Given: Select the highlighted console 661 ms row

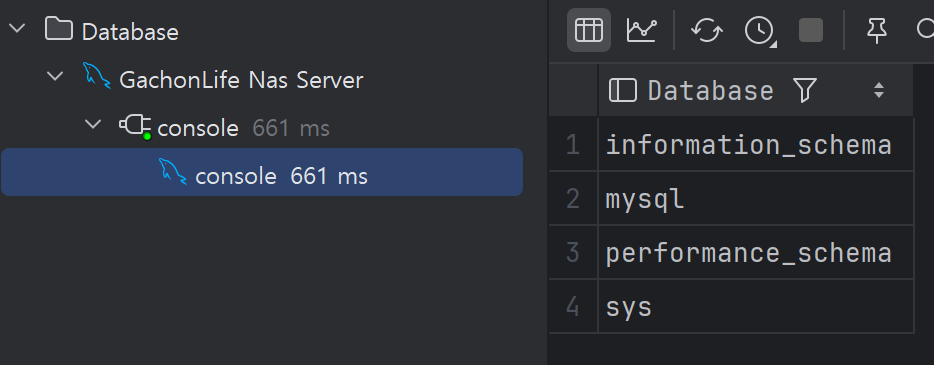Looking at the screenshot, I should coord(262,172).
